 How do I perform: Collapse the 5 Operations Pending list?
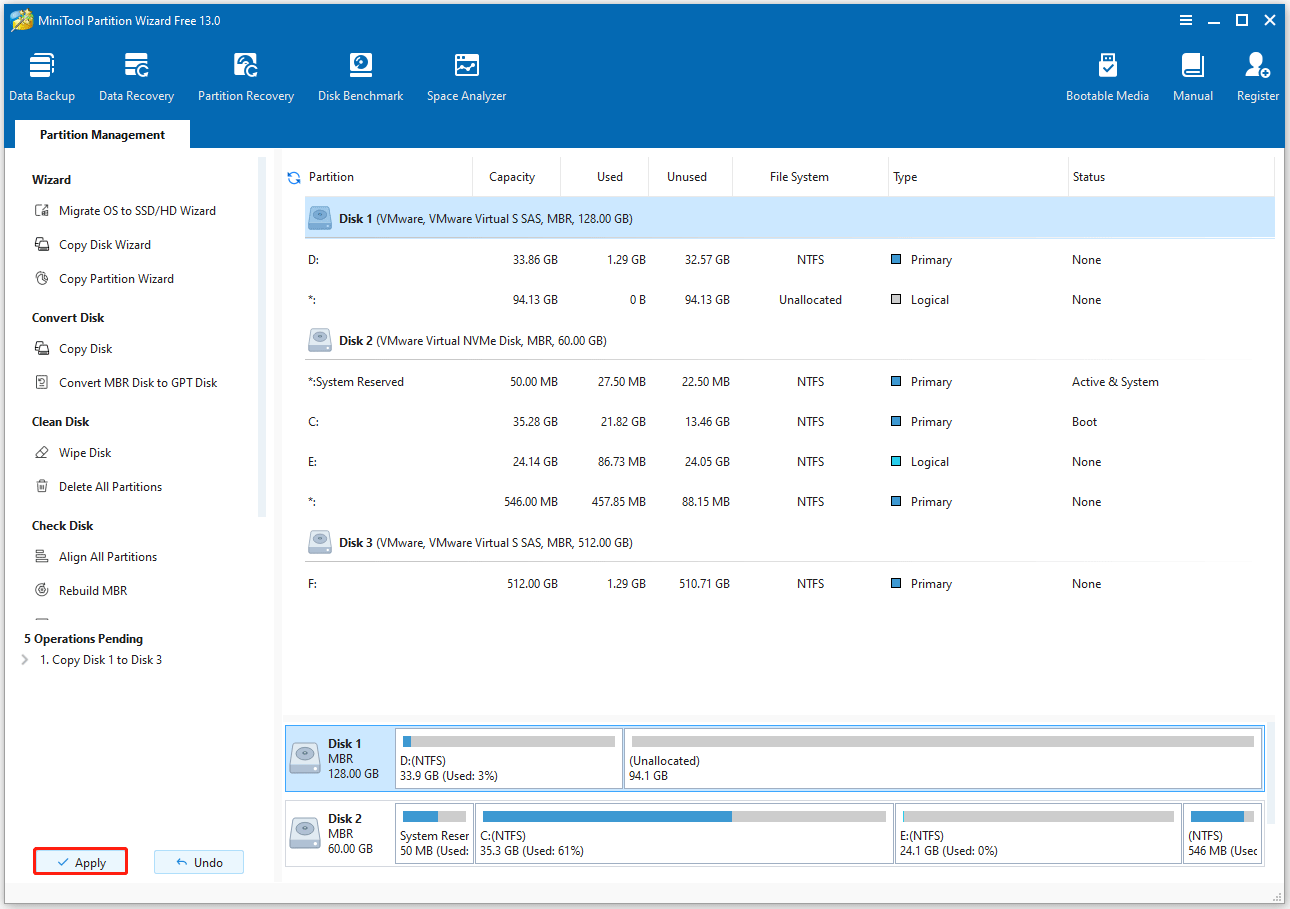pos(84,638)
